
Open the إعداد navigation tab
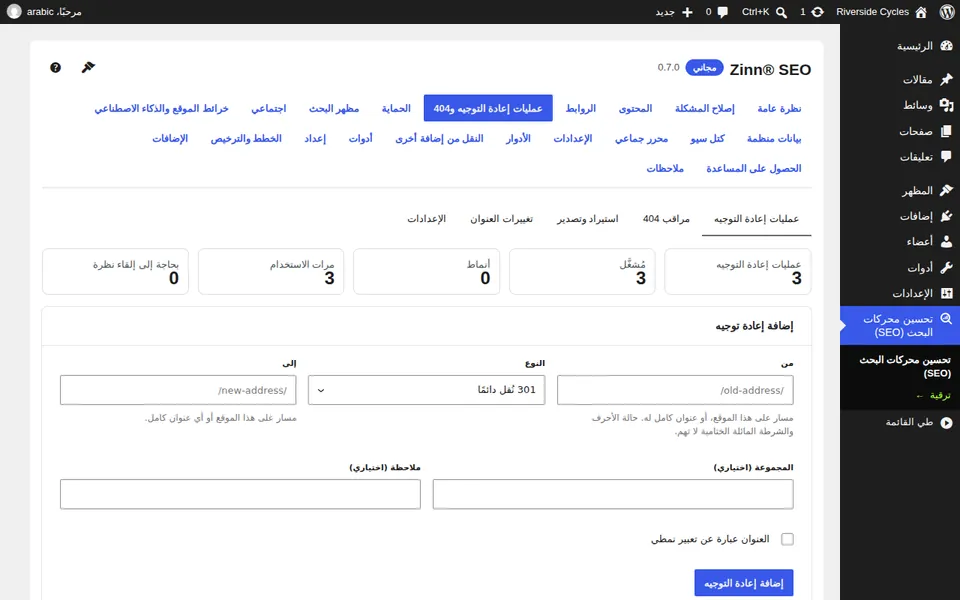click(x=315, y=138)
